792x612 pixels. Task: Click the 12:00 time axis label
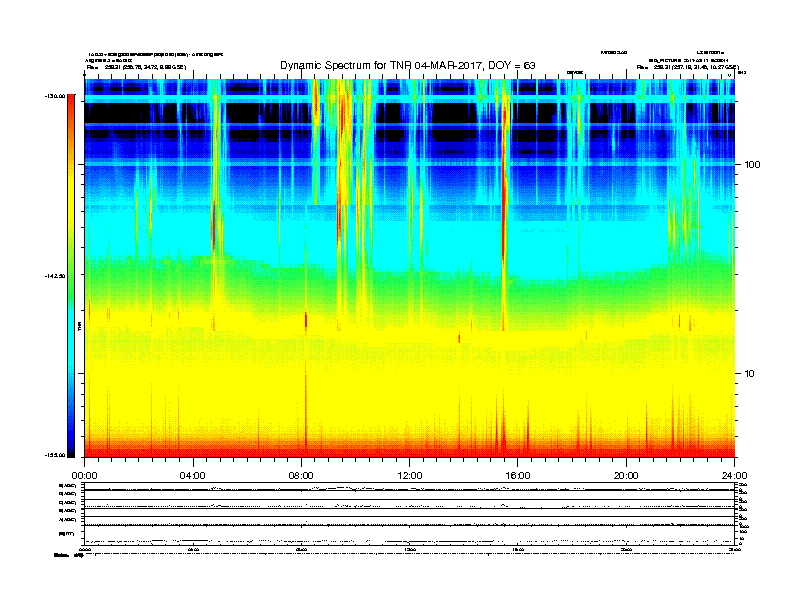(410, 476)
